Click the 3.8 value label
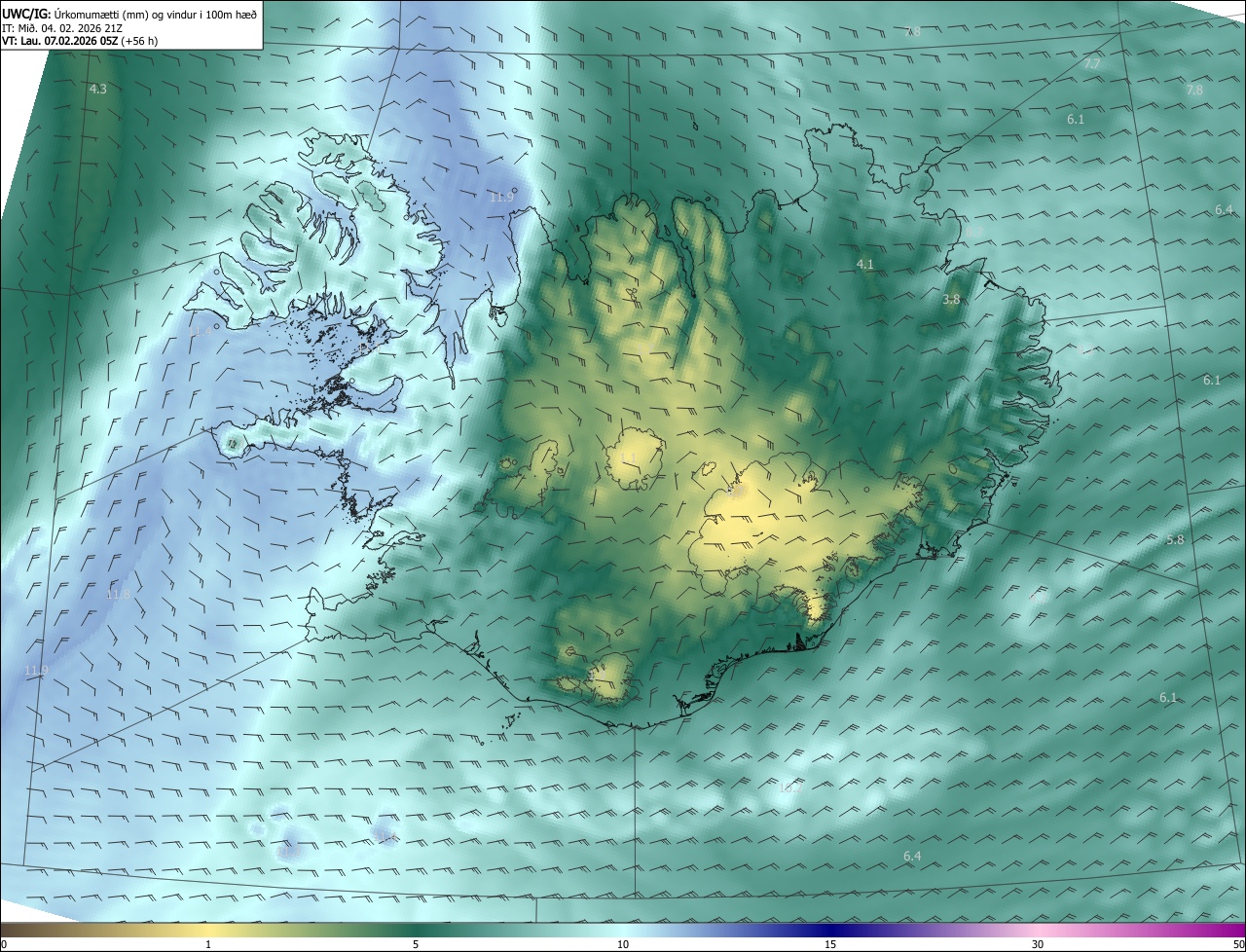This screenshot has height=952, width=1246. [951, 300]
